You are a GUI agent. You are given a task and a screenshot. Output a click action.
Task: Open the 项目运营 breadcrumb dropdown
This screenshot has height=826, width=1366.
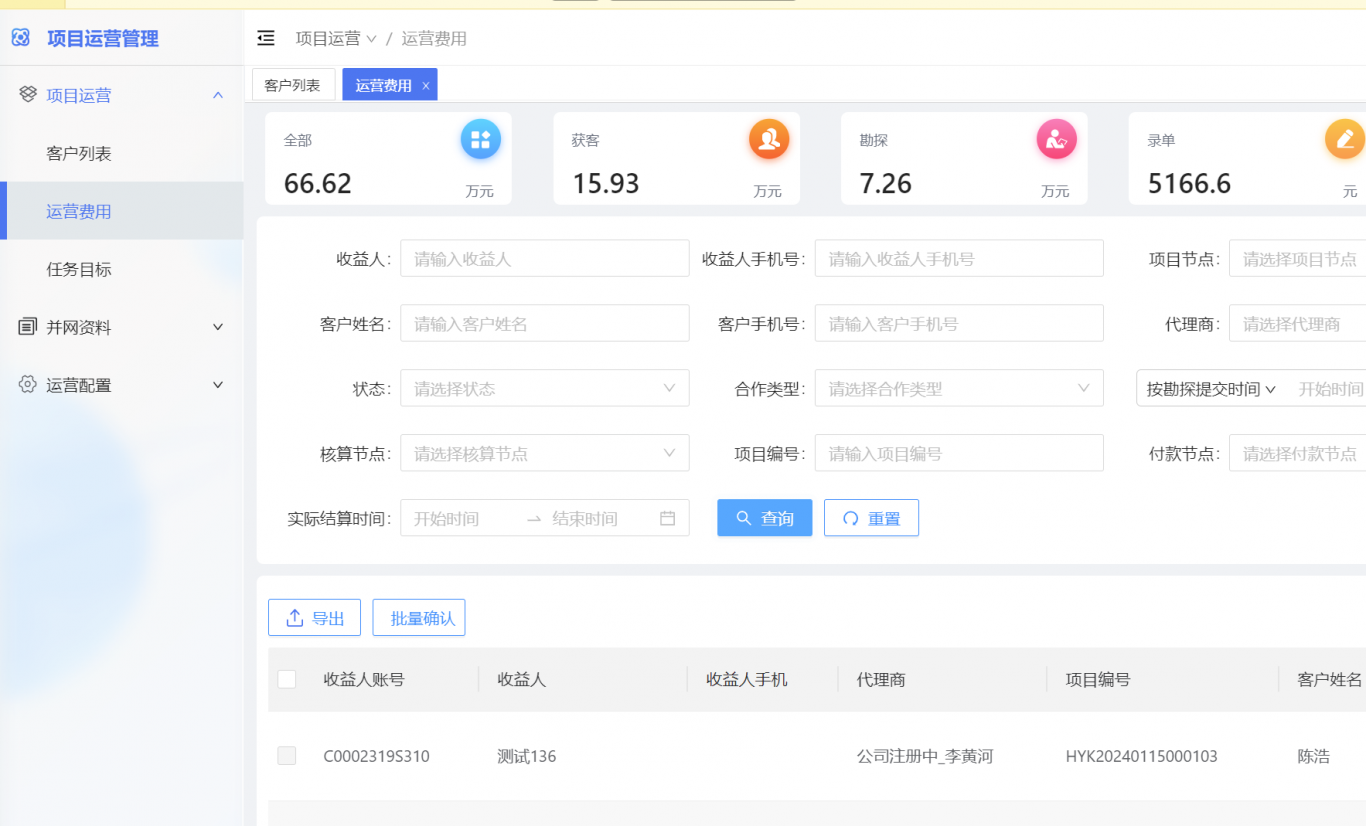click(x=336, y=38)
